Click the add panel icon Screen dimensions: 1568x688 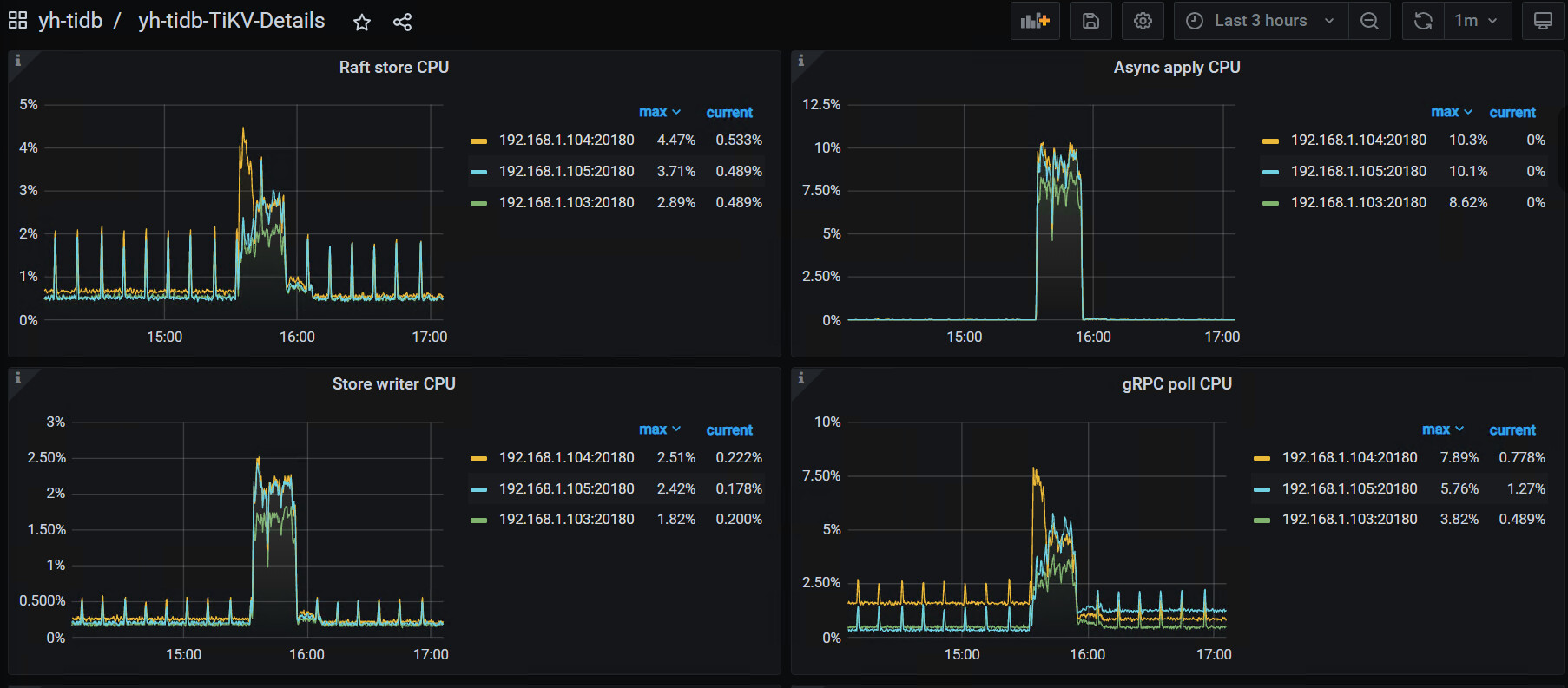pos(1035,21)
